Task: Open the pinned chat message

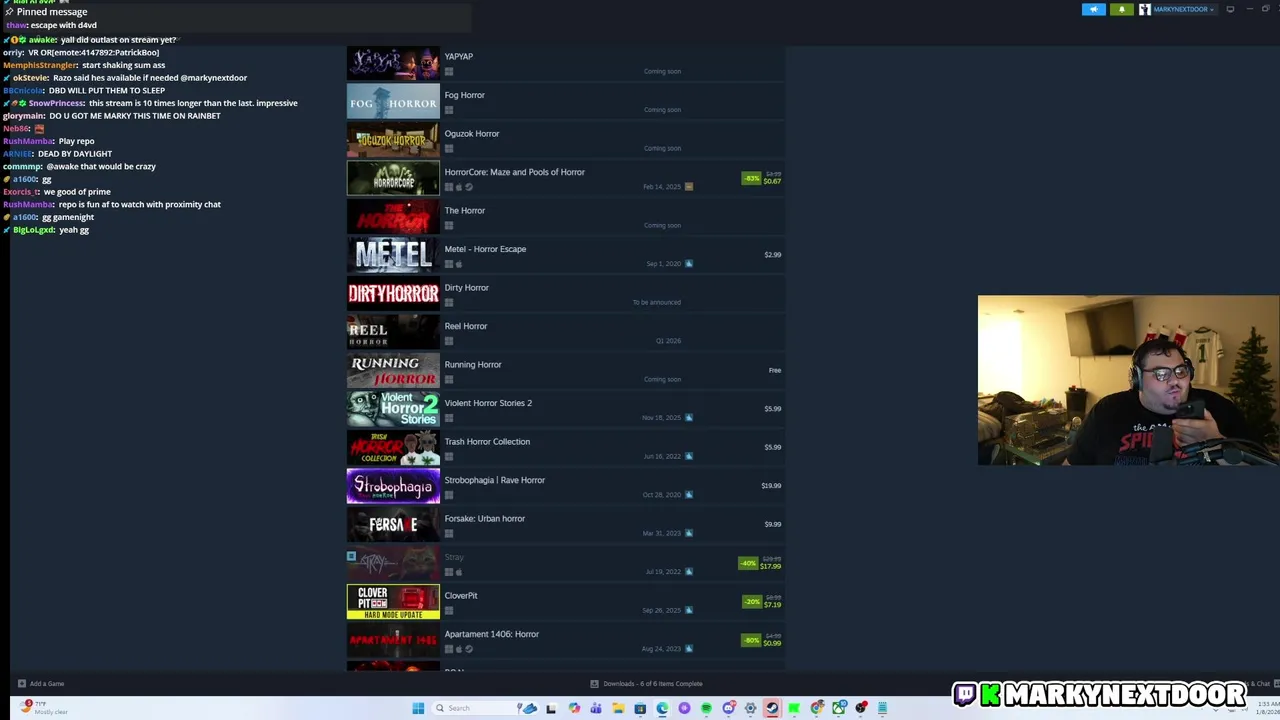Action: 236,18
